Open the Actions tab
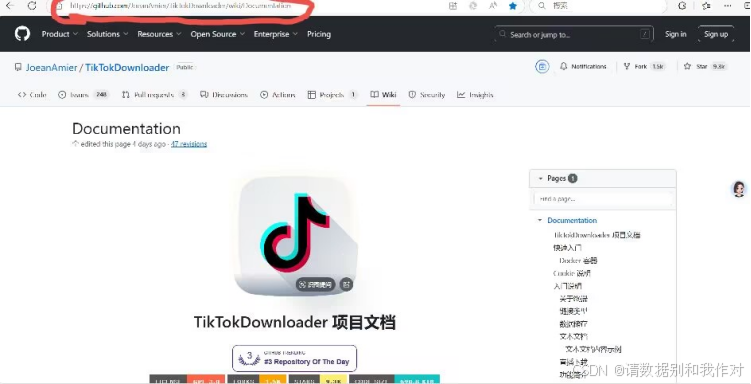The width and height of the screenshot is (751, 384). [x=278, y=95]
